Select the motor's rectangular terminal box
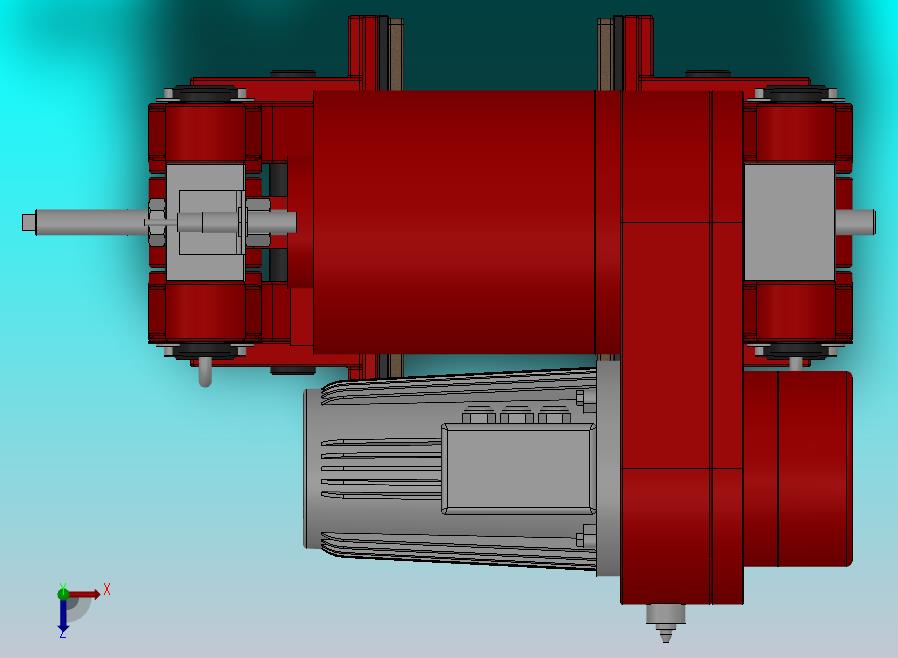The image size is (898, 658). coord(517,469)
